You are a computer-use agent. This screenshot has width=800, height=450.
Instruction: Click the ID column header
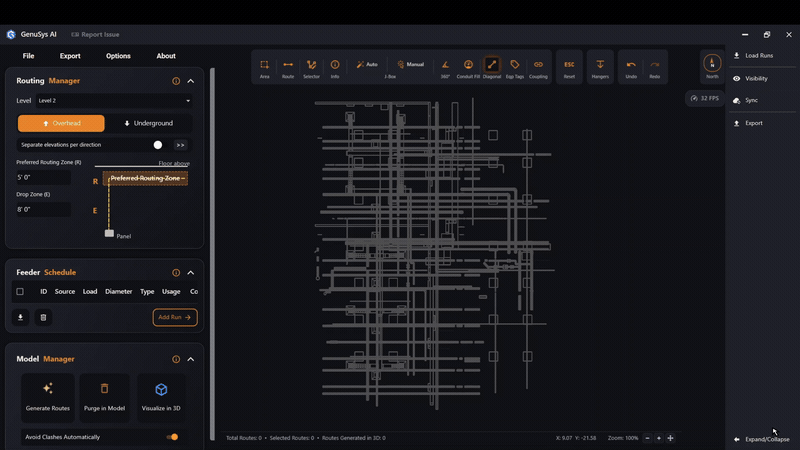click(x=43, y=292)
